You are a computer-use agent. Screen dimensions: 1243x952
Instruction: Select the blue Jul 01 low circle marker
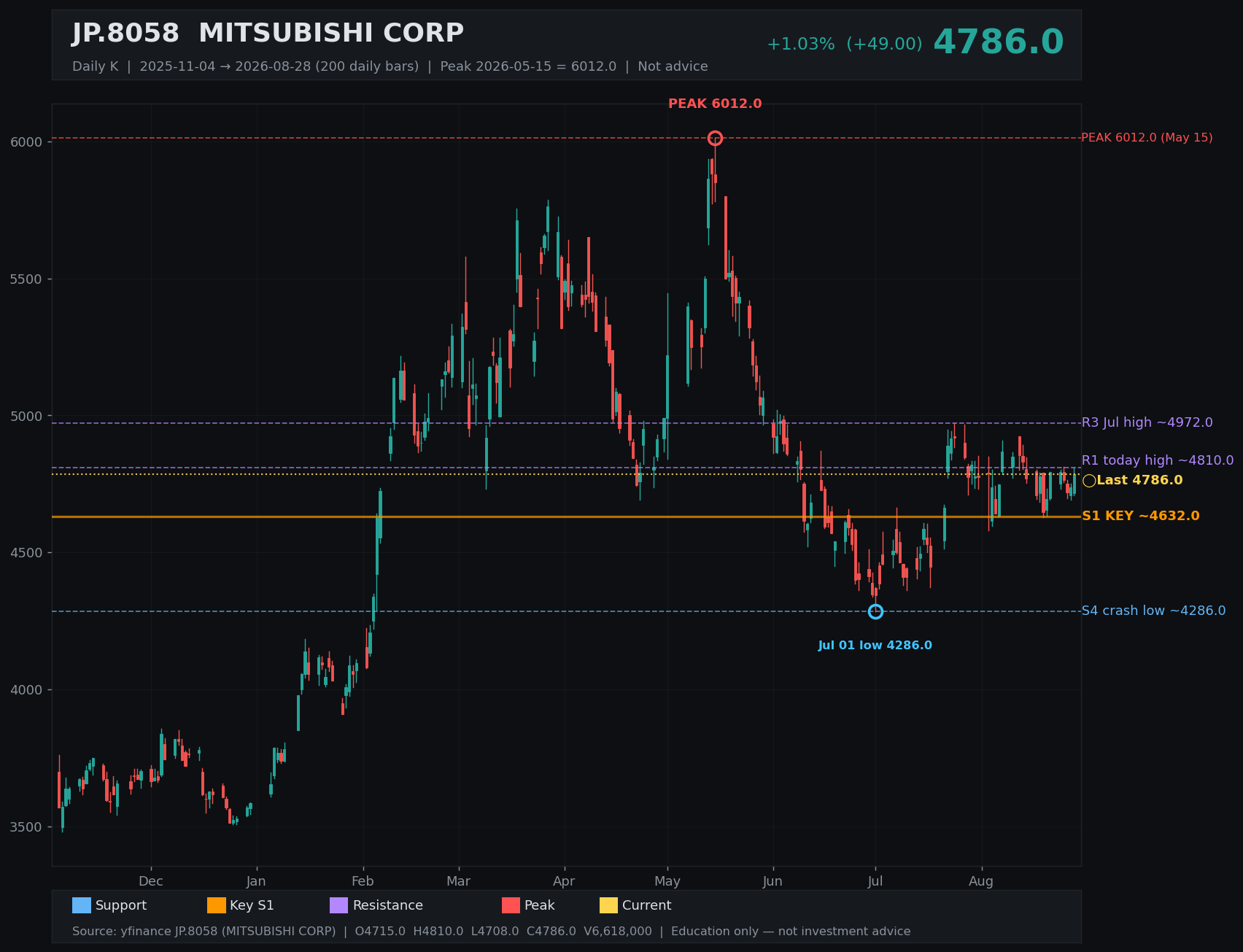(x=875, y=611)
